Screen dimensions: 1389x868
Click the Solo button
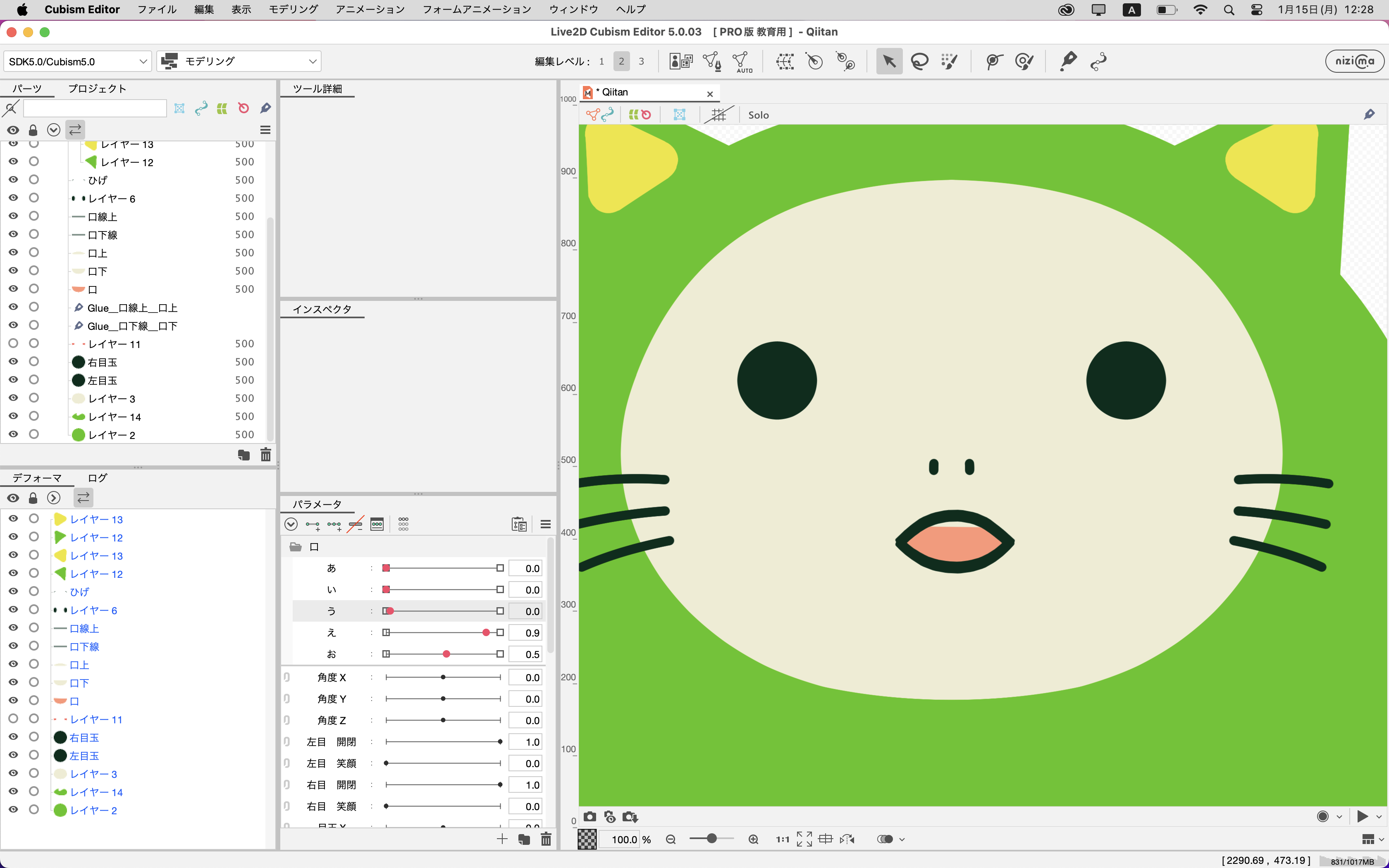point(758,115)
